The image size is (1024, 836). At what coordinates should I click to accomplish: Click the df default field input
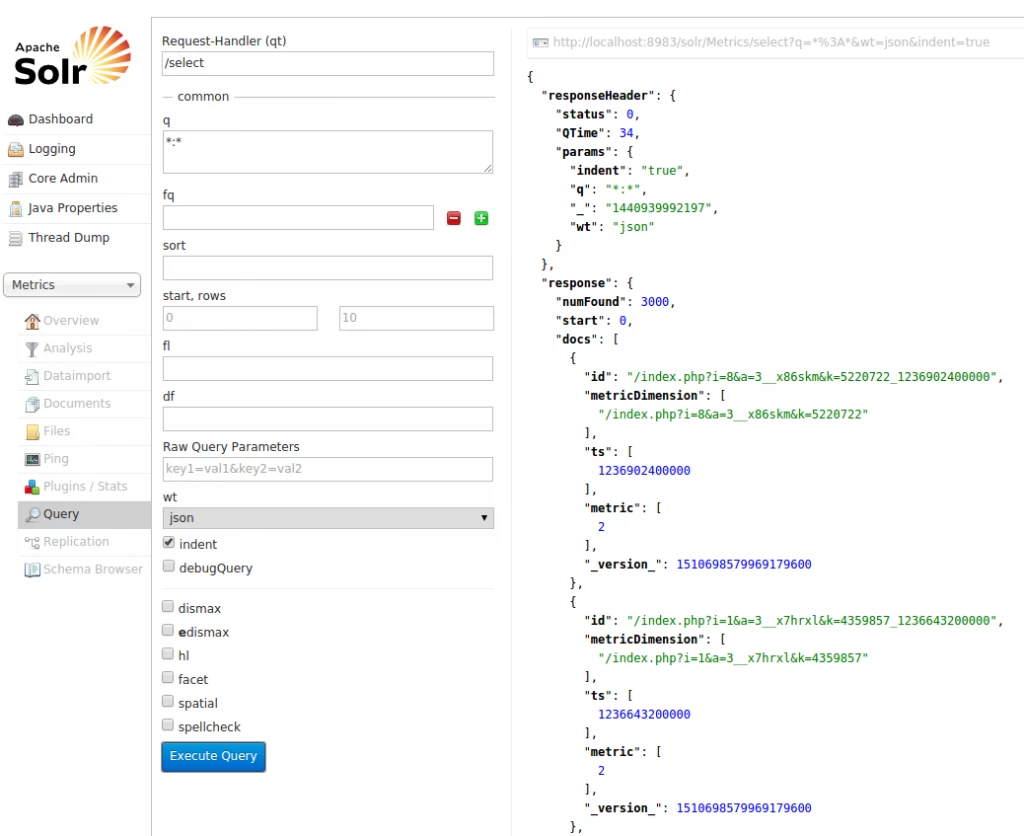click(328, 419)
